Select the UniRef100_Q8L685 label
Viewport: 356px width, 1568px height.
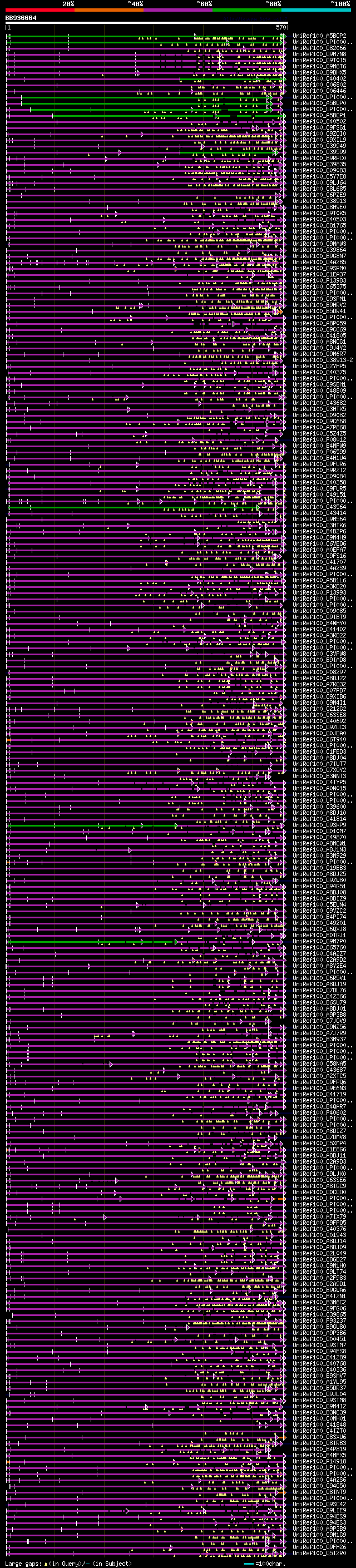pos(319,189)
